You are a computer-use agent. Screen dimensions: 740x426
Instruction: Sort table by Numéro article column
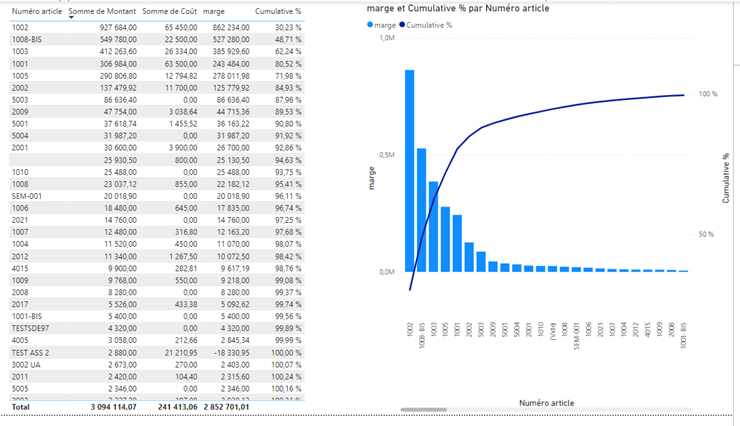tap(32, 11)
